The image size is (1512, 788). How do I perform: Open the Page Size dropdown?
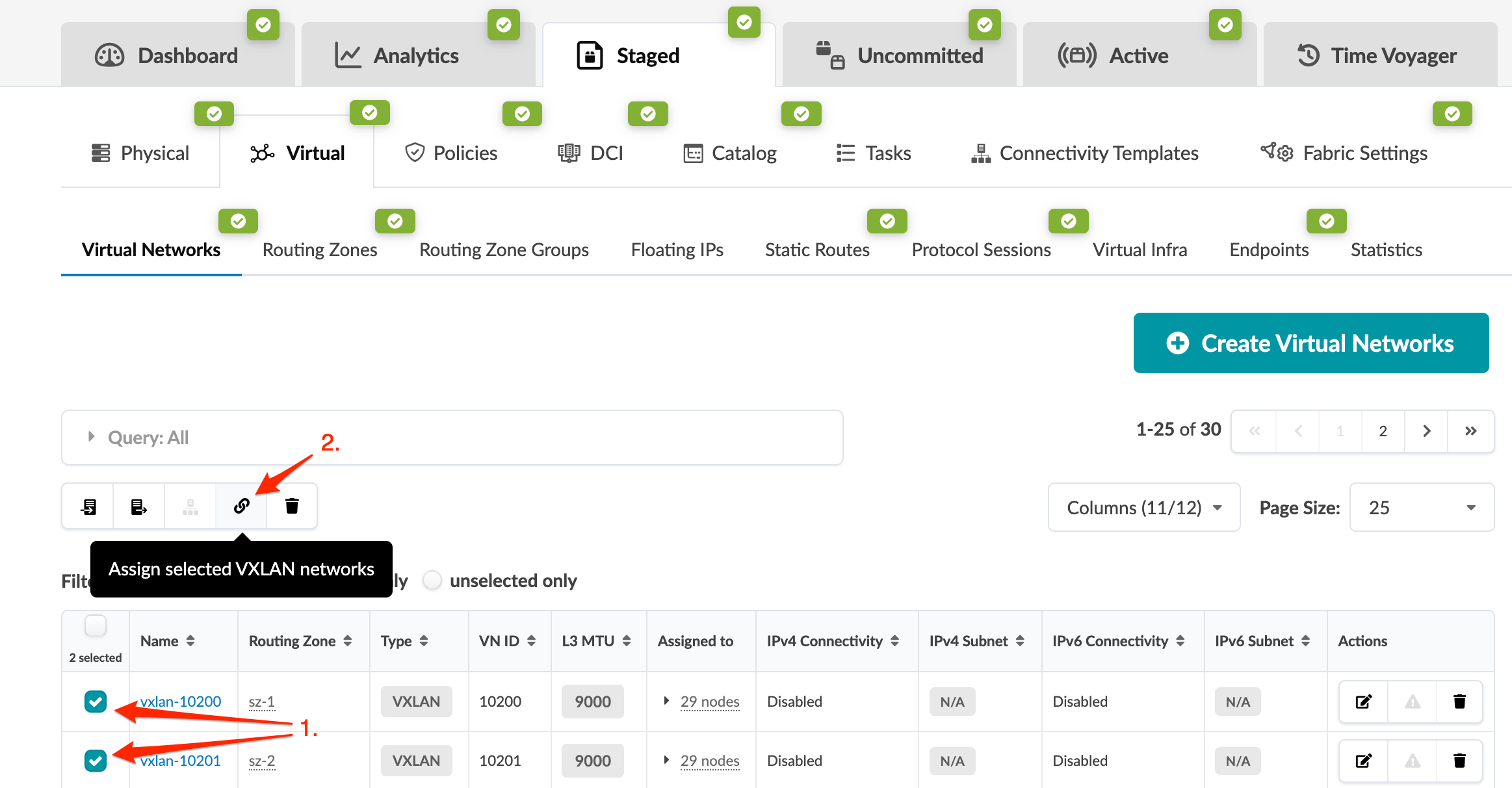1421,507
